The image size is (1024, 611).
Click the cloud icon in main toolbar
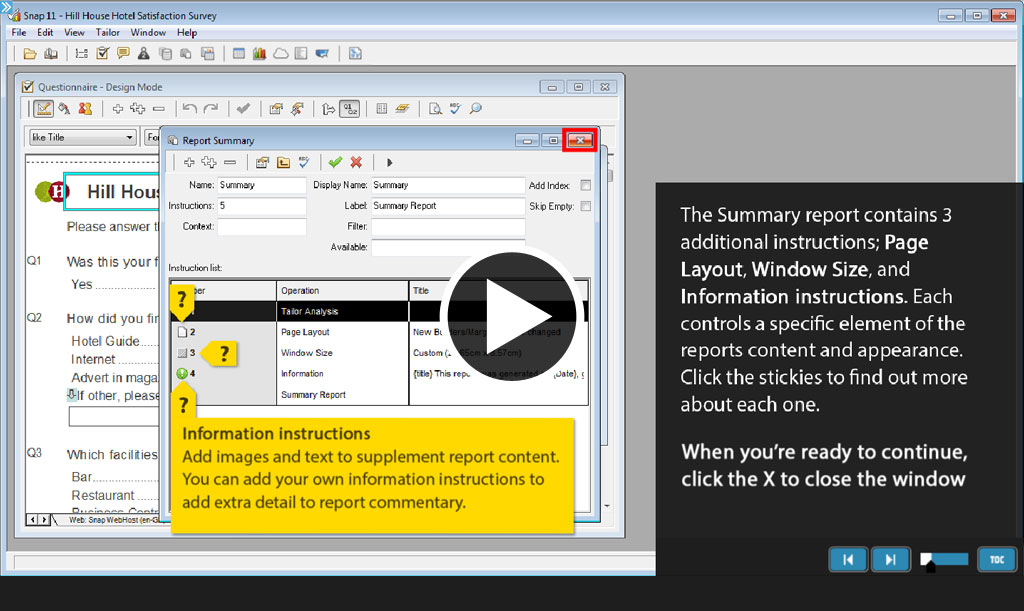[x=281, y=54]
